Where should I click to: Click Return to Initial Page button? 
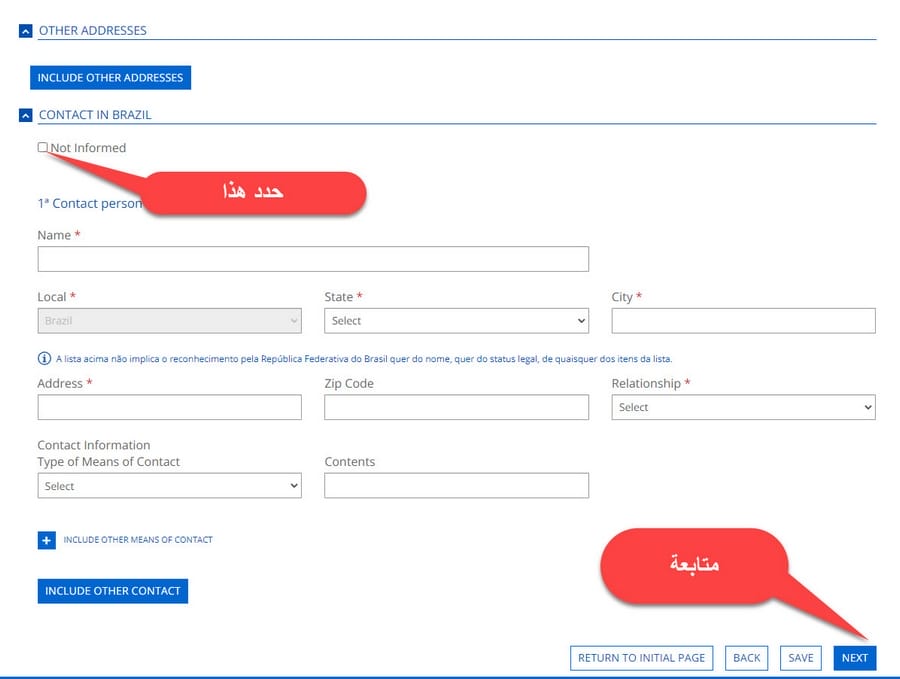click(641, 658)
